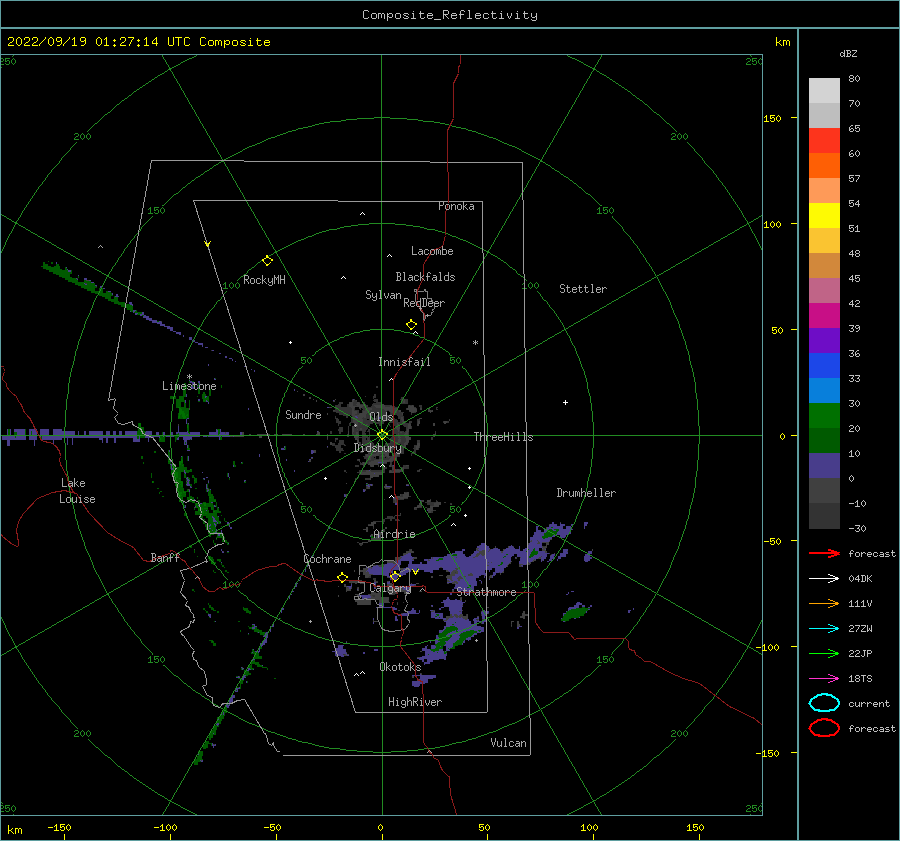Select the magenta 42 dBZ color swatch

[x=824, y=316]
